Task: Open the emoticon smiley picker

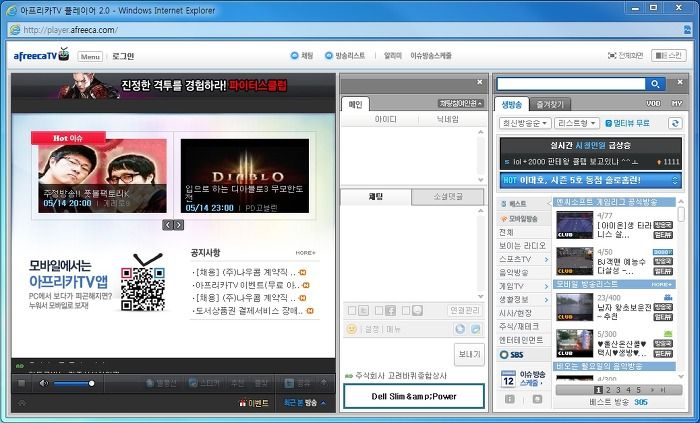Action: [351, 329]
